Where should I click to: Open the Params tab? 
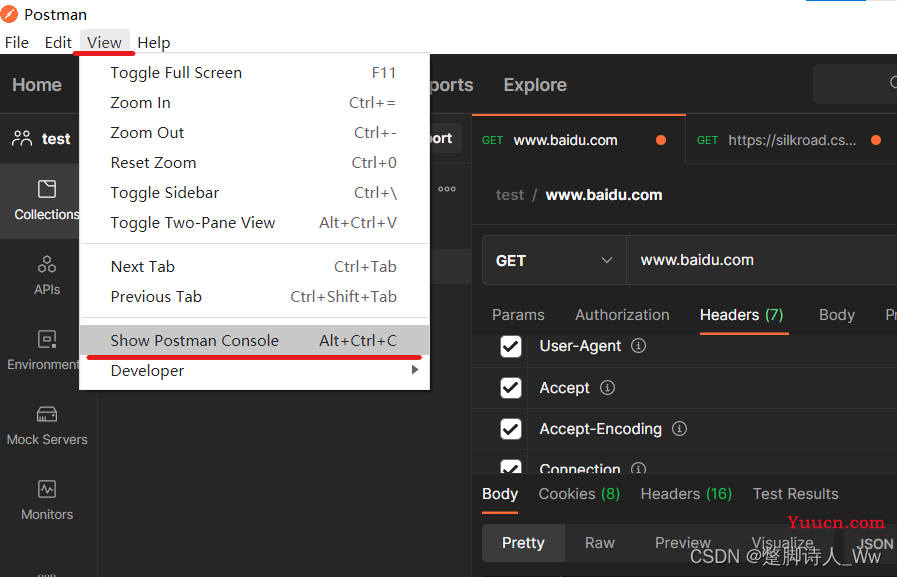tap(518, 315)
